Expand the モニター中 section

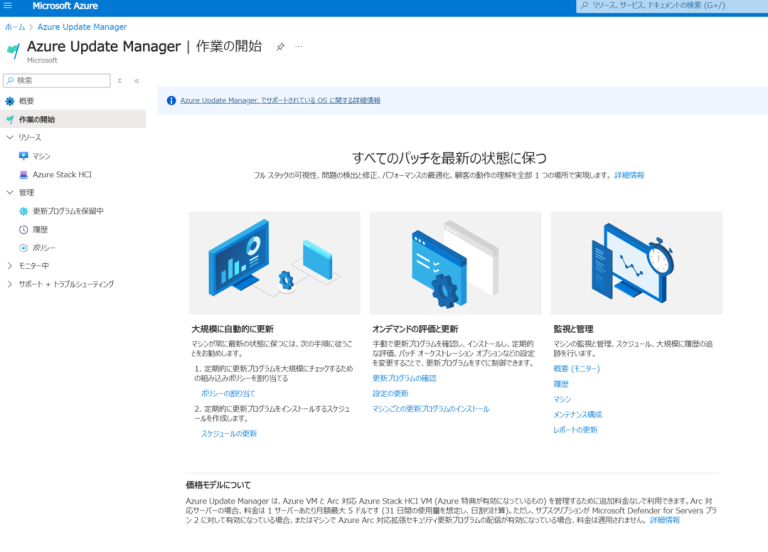coord(10,265)
